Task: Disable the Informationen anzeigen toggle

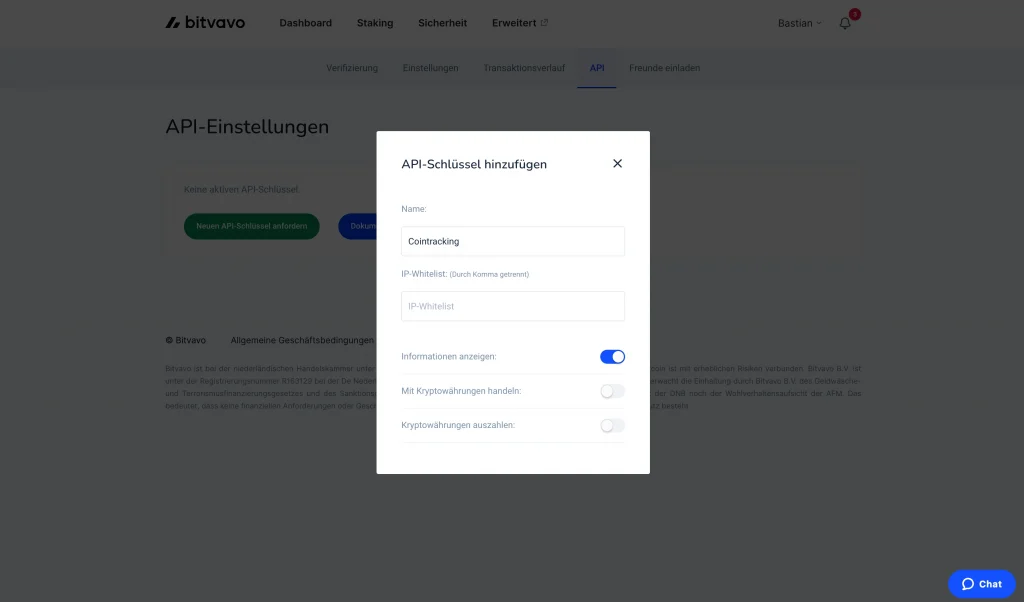Action: coord(612,357)
